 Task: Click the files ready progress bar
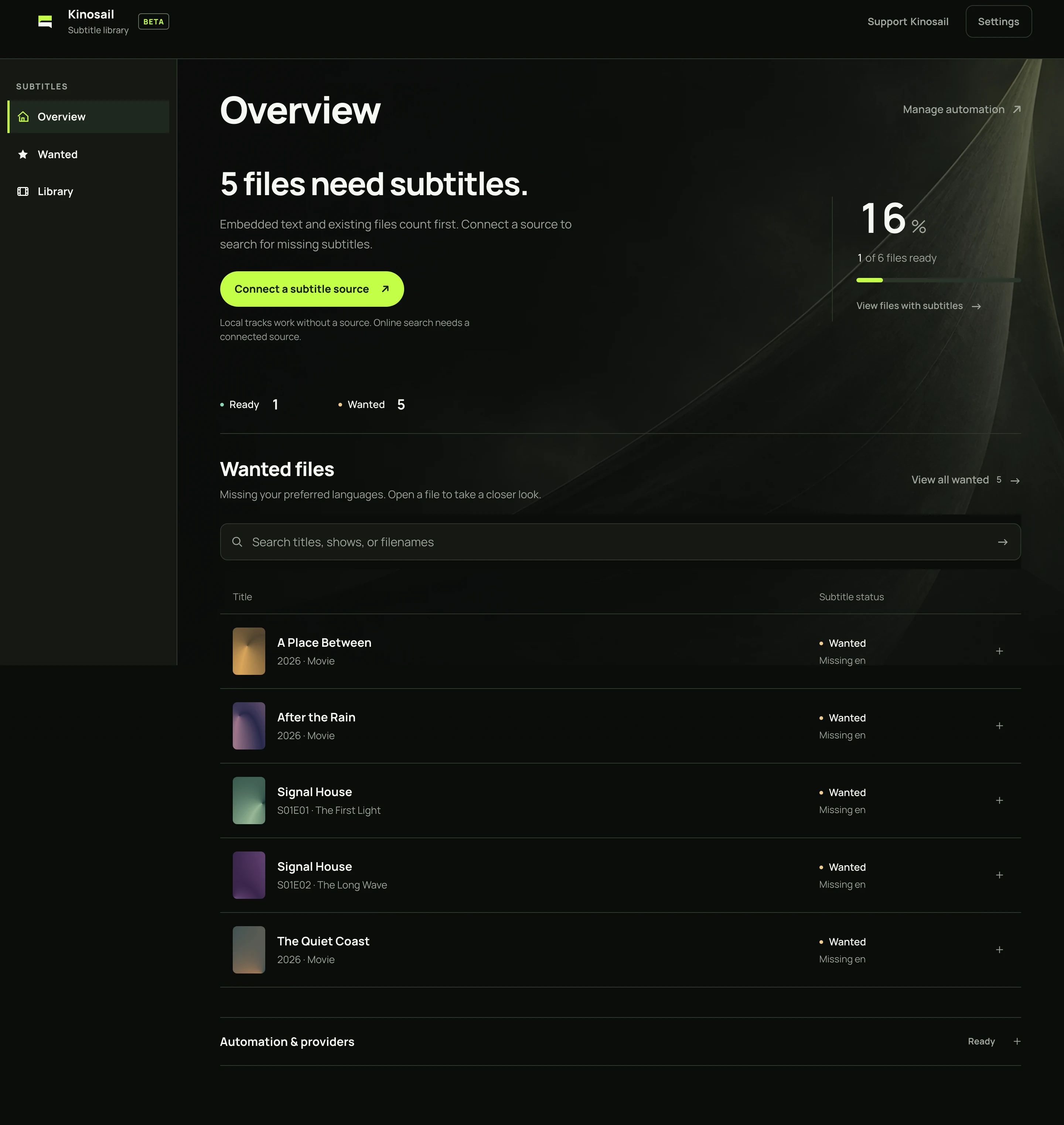pyautogui.click(x=938, y=280)
